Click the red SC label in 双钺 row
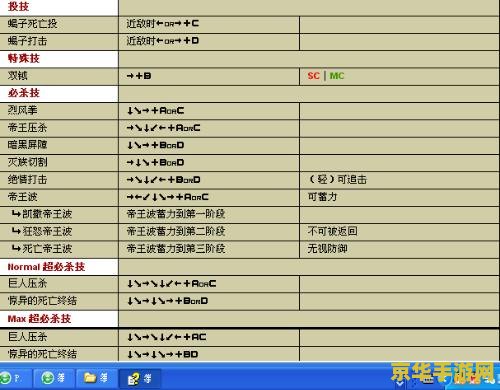 pos(314,76)
